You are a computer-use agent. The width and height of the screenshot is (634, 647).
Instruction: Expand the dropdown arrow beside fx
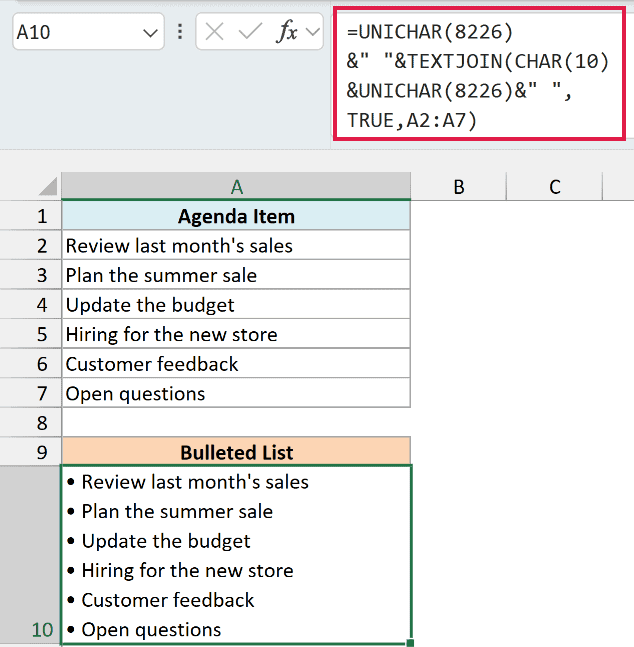(x=313, y=32)
